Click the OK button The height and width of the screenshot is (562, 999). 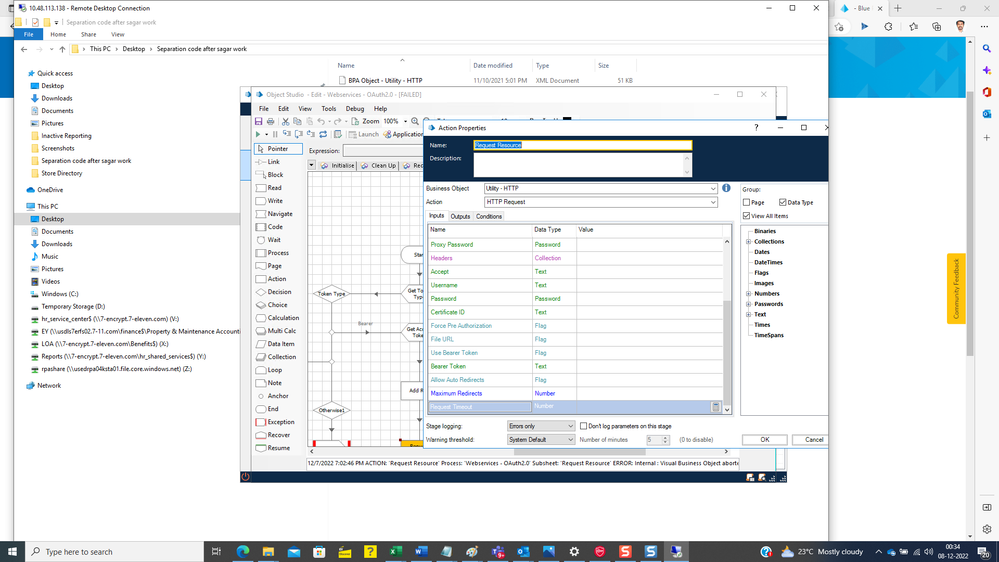pyautogui.click(x=764, y=440)
